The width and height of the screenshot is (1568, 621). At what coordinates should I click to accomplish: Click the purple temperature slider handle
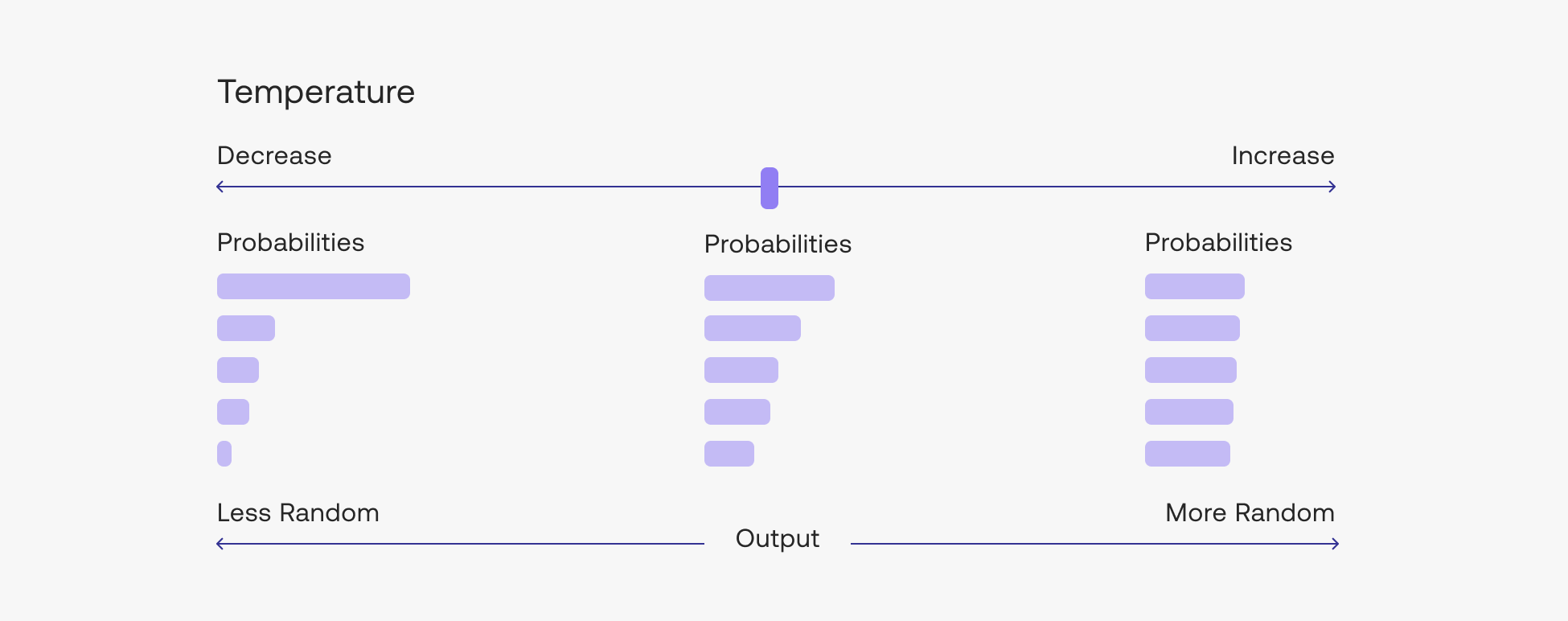point(770,188)
